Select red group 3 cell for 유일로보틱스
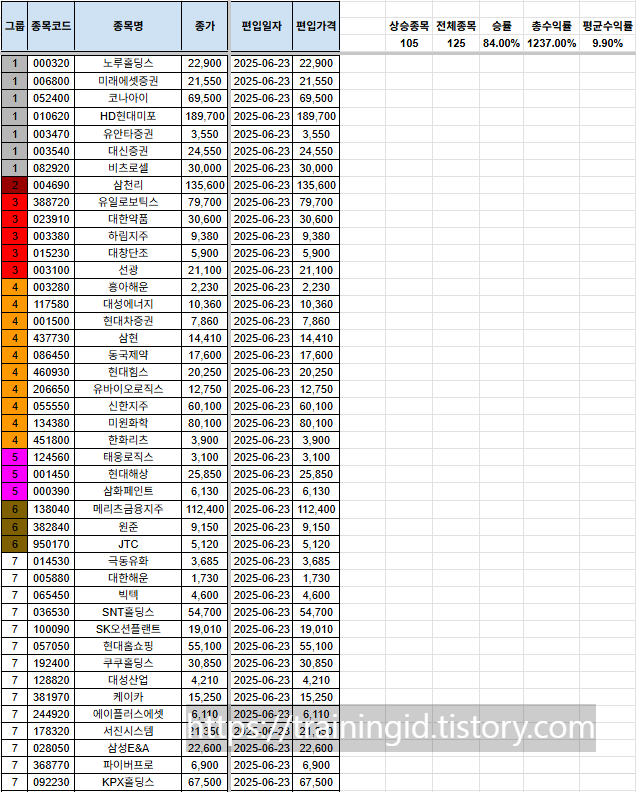The width and height of the screenshot is (636, 792). pos(15,202)
